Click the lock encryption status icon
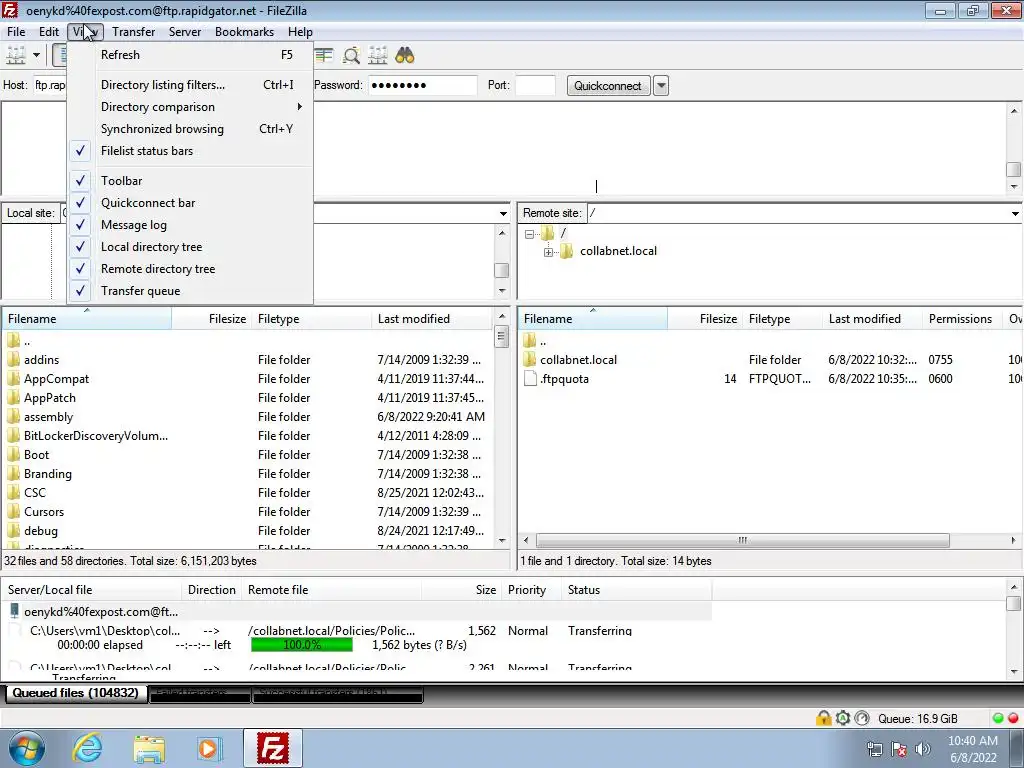Viewport: 1024px width, 768px height. coord(823,718)
